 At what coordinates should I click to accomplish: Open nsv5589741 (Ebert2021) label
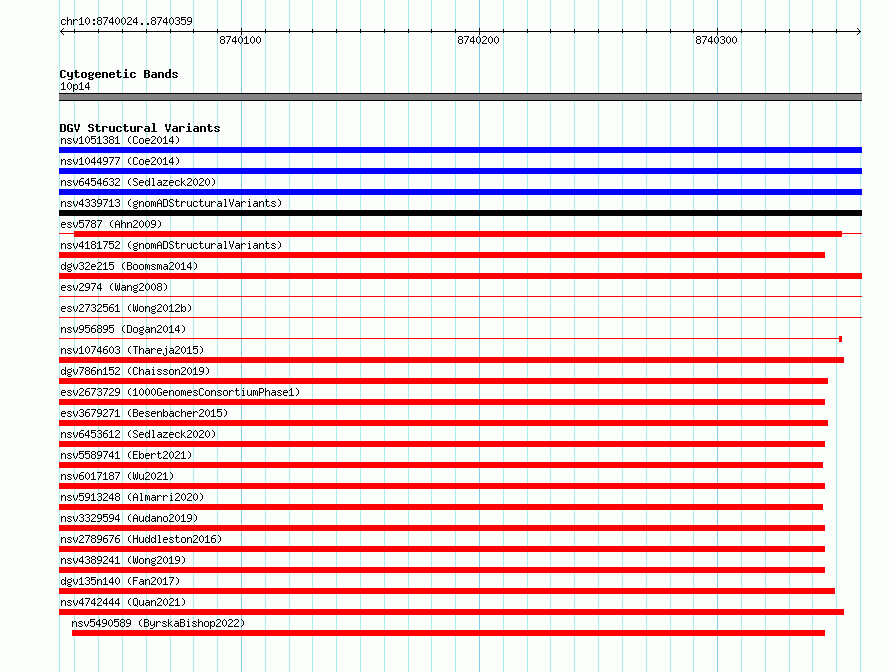tap(126, 455)
